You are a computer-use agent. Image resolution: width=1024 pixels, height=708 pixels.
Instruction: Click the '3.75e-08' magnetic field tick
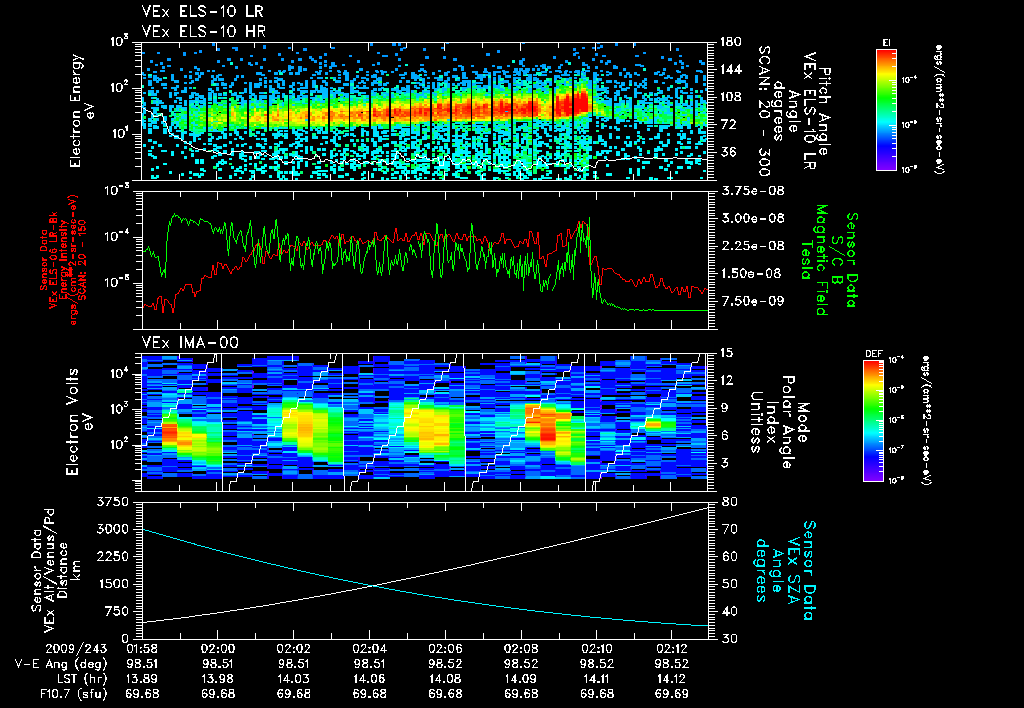point(752,191)
